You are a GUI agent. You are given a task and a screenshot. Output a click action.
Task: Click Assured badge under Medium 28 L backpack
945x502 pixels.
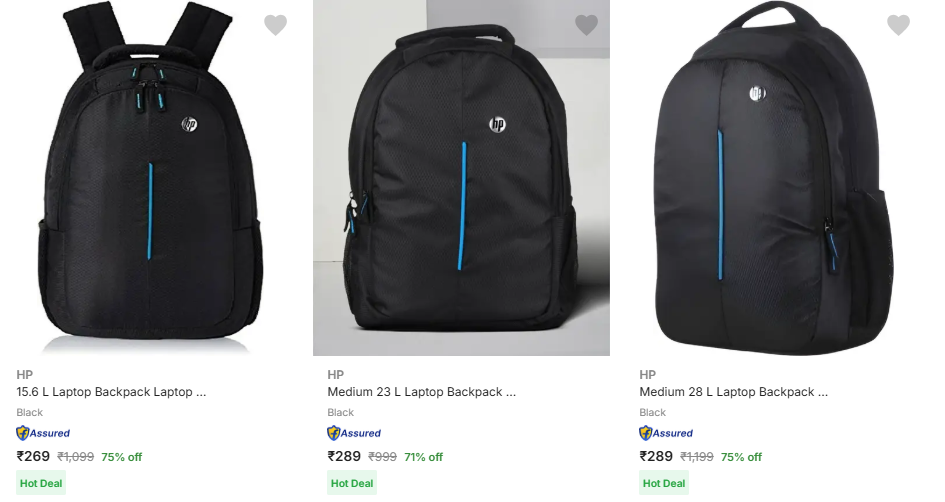point(666,433)
